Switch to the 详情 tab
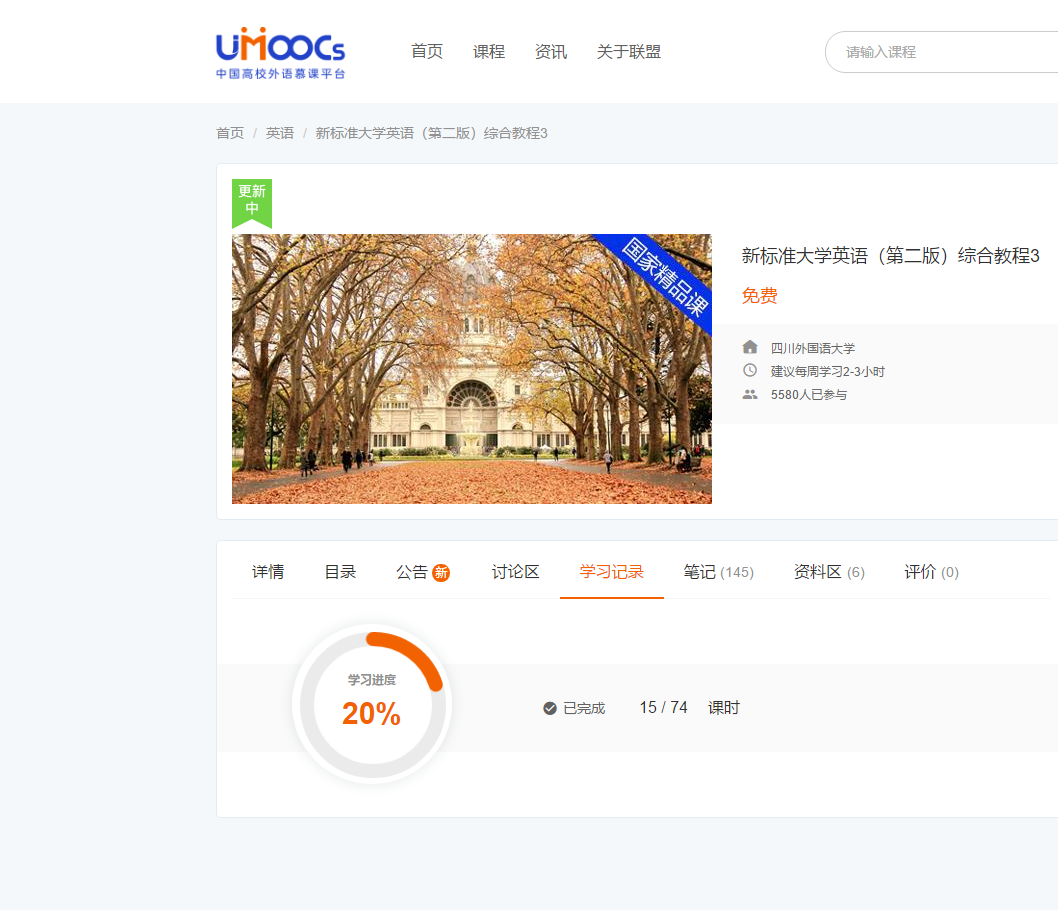 (268, 572)
